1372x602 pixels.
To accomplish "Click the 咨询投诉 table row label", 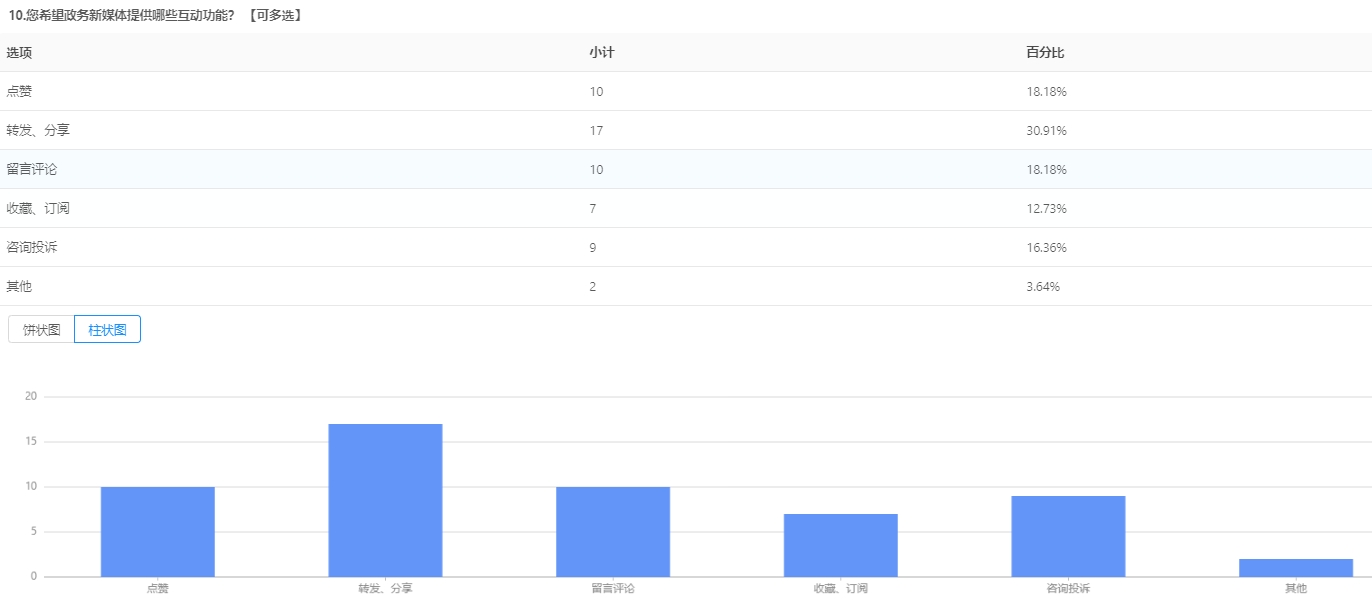I will coord(32,247).
